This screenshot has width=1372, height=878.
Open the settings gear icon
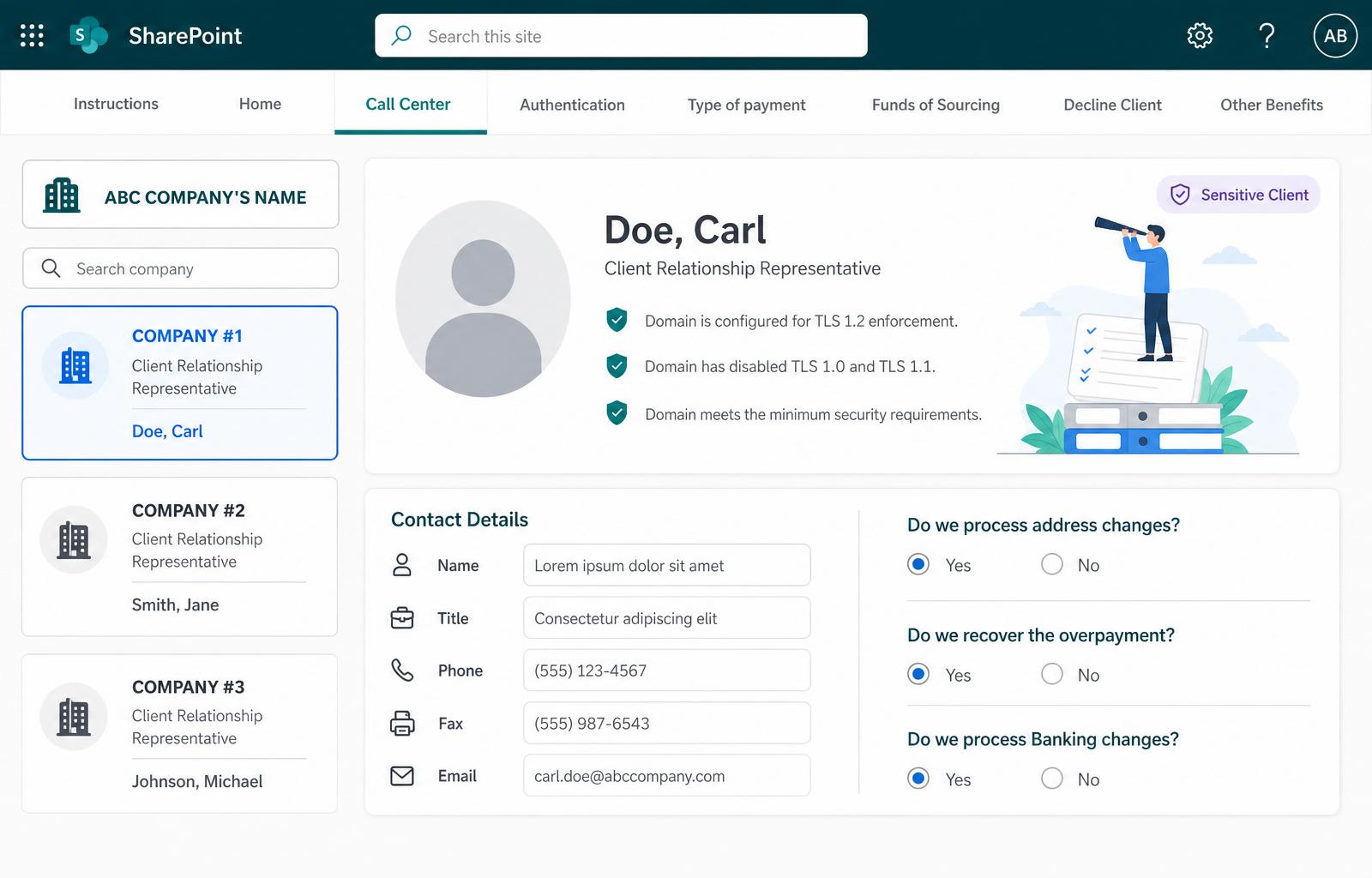click(1200, 35)
